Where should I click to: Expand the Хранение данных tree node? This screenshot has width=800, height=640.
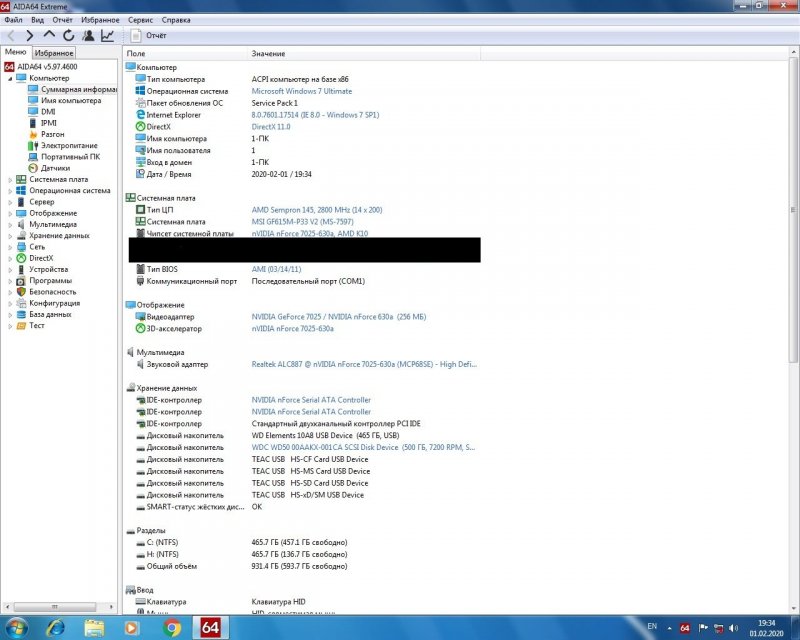click(11, 236)
